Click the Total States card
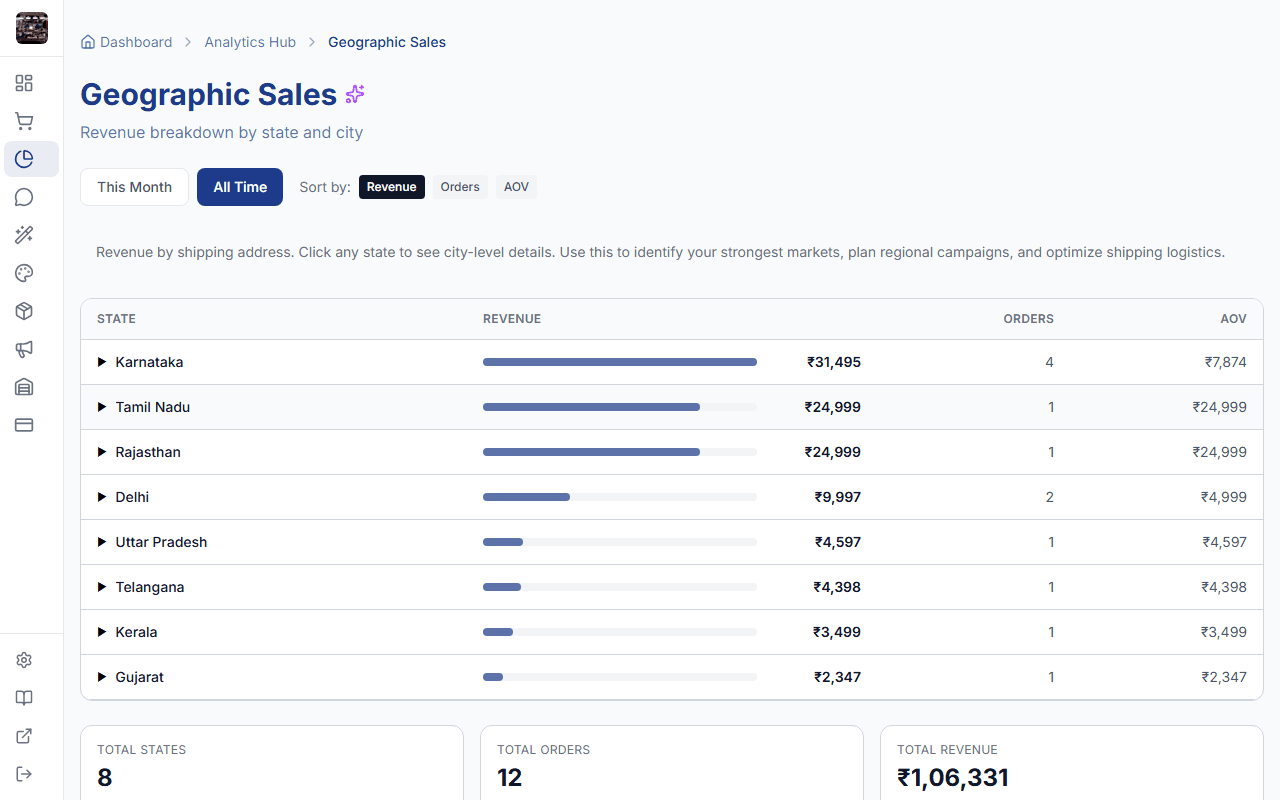This screenshot has height=800, width=1280. click(272, 763)
